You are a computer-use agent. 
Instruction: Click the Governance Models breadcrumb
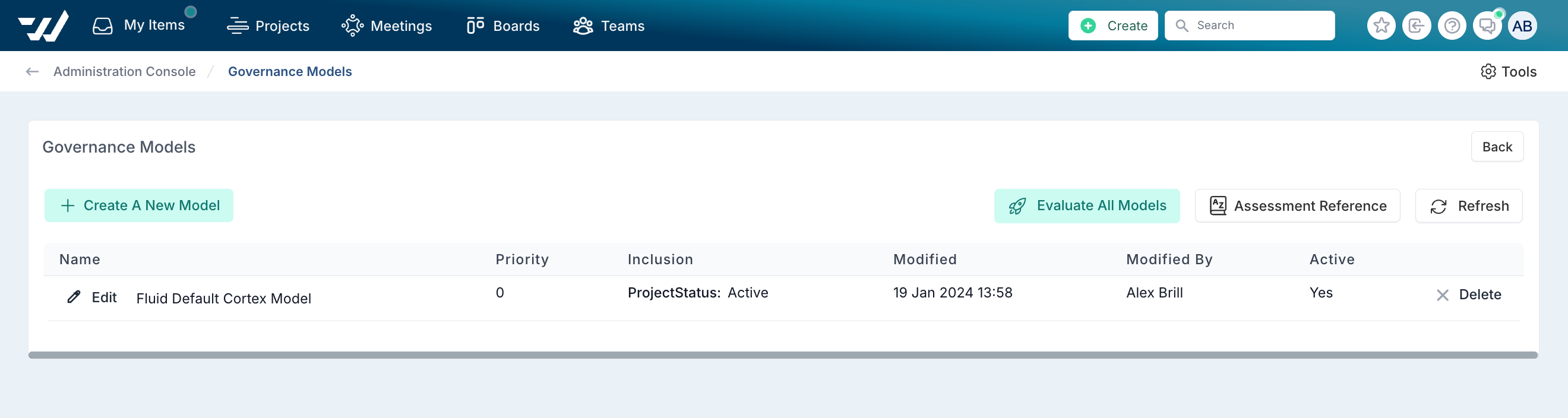tap(290, 72)
